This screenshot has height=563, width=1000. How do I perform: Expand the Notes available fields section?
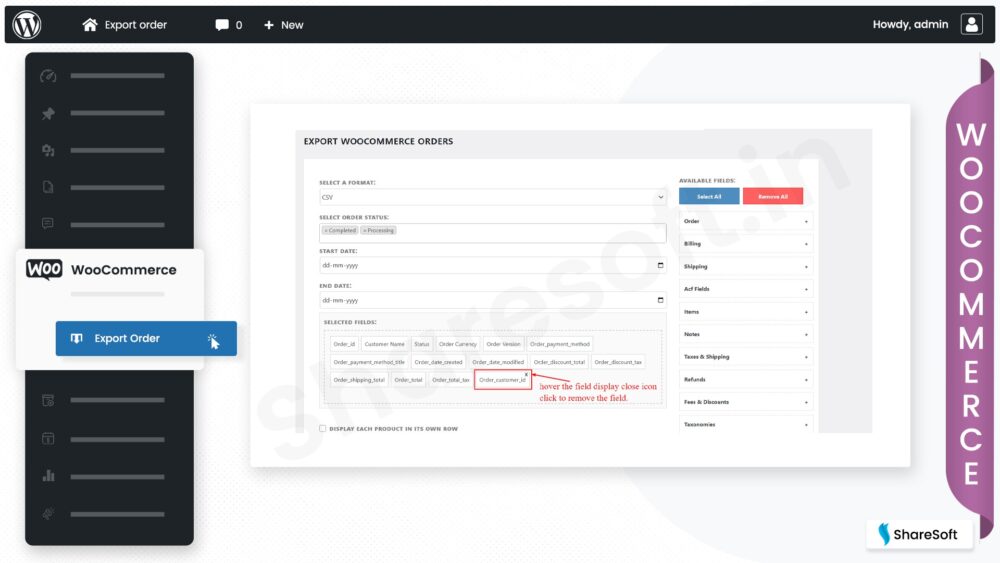click(746, 334)
